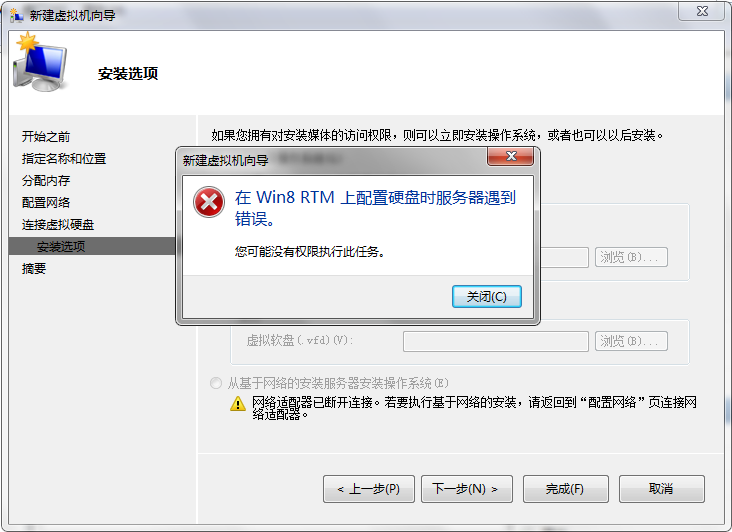Go to 指定名称和位置 step
This screenshot has height=532, width=732.
pos(64,159)
